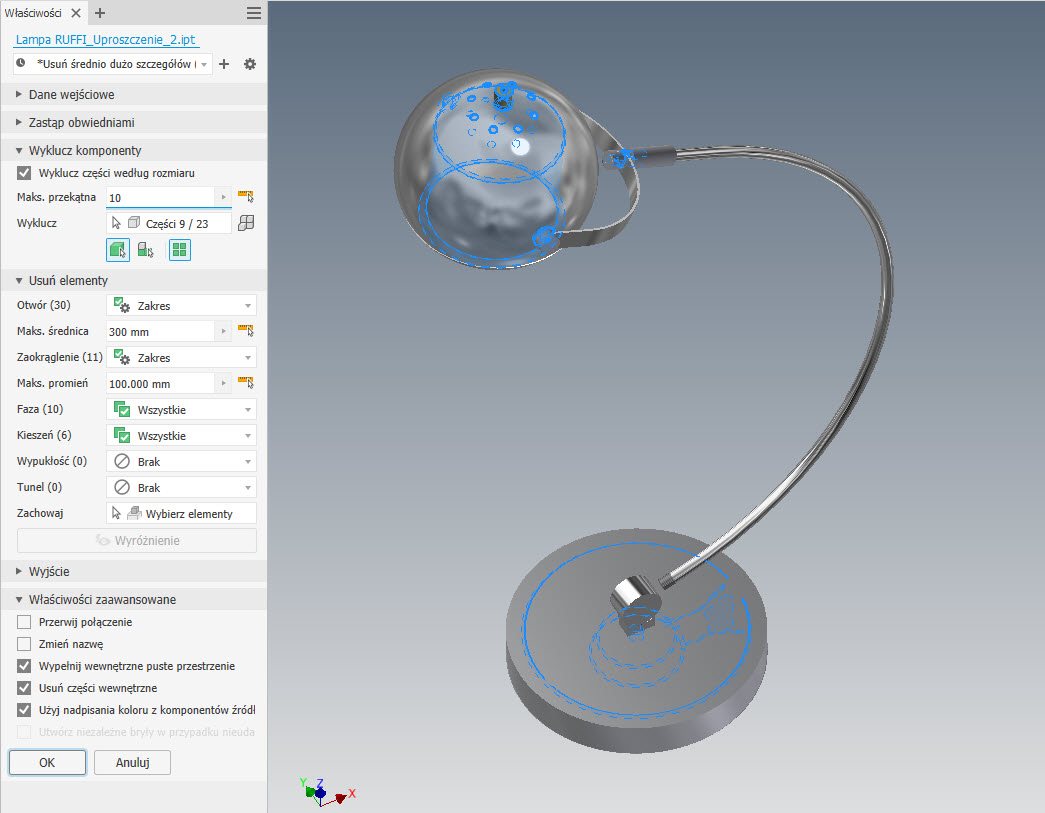Click the grouped cubes icon beside Części 9 / 23
The height and width of the screenshot is (813, 1045).
click(x=247, y=223)
